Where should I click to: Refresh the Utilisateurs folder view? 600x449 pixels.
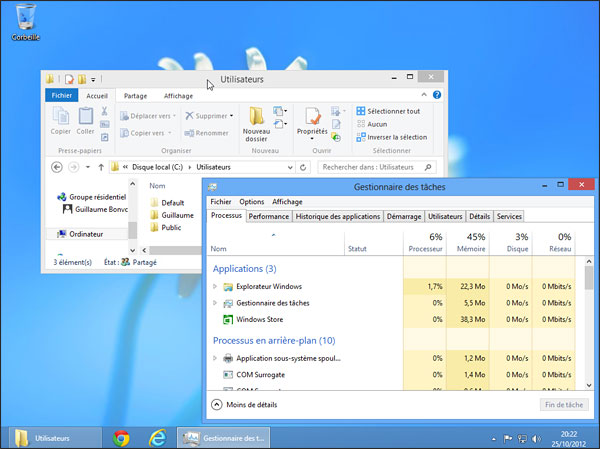[x=303, y=167]
